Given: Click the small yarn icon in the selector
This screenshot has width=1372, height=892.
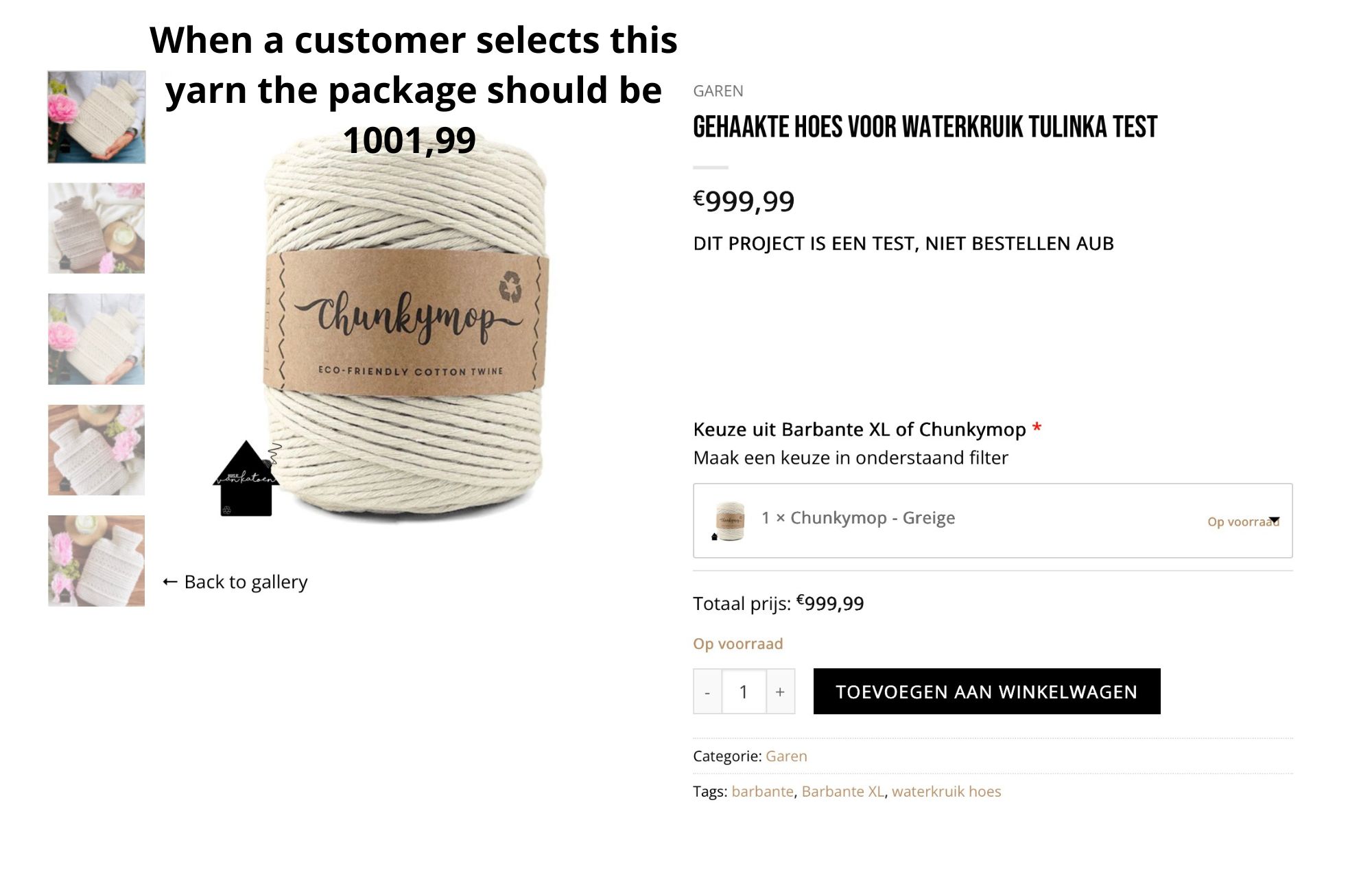Looking at the screenshot, I should 729,520.
